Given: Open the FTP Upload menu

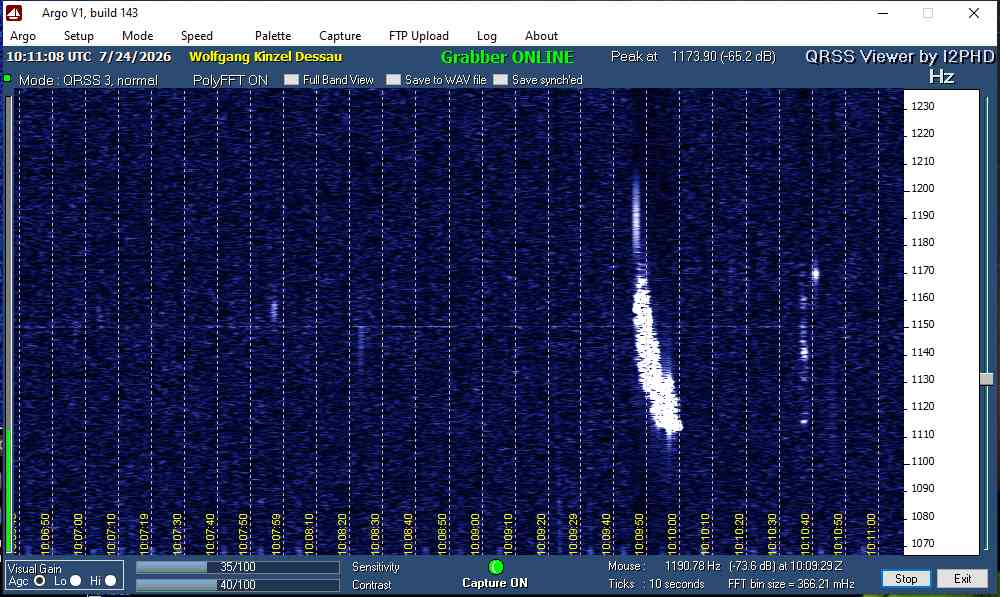Looking at the screenshot, I should tap(418, 36).
